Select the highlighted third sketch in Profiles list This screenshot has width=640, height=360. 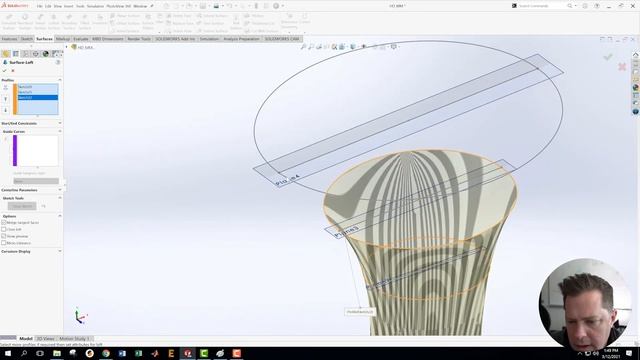coord(38,98)
